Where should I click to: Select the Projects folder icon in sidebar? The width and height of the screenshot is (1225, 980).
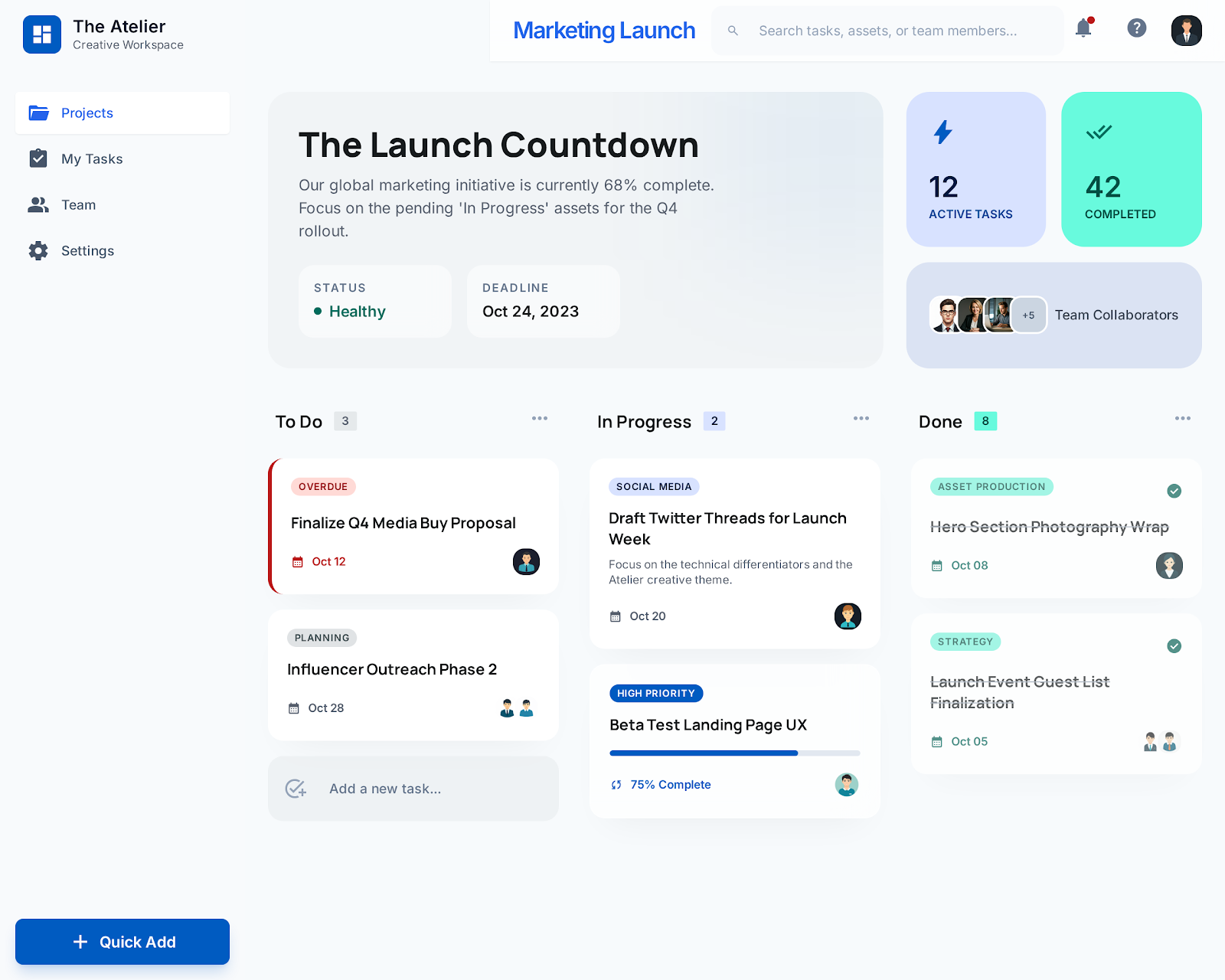point(38,113)
